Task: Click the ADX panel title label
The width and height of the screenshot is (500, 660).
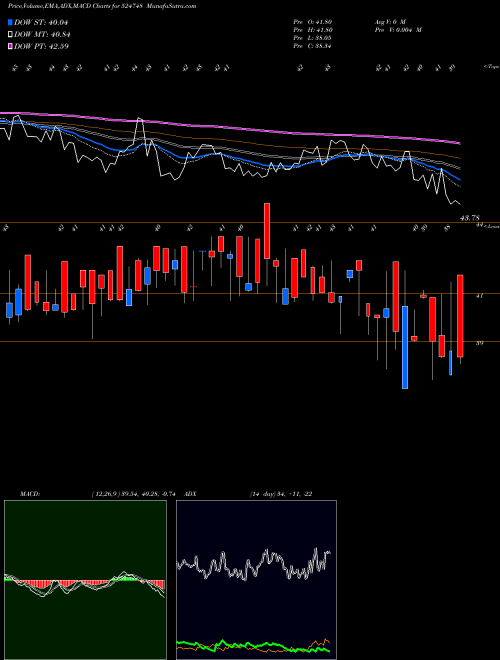Action: click(x=190, y=494)
